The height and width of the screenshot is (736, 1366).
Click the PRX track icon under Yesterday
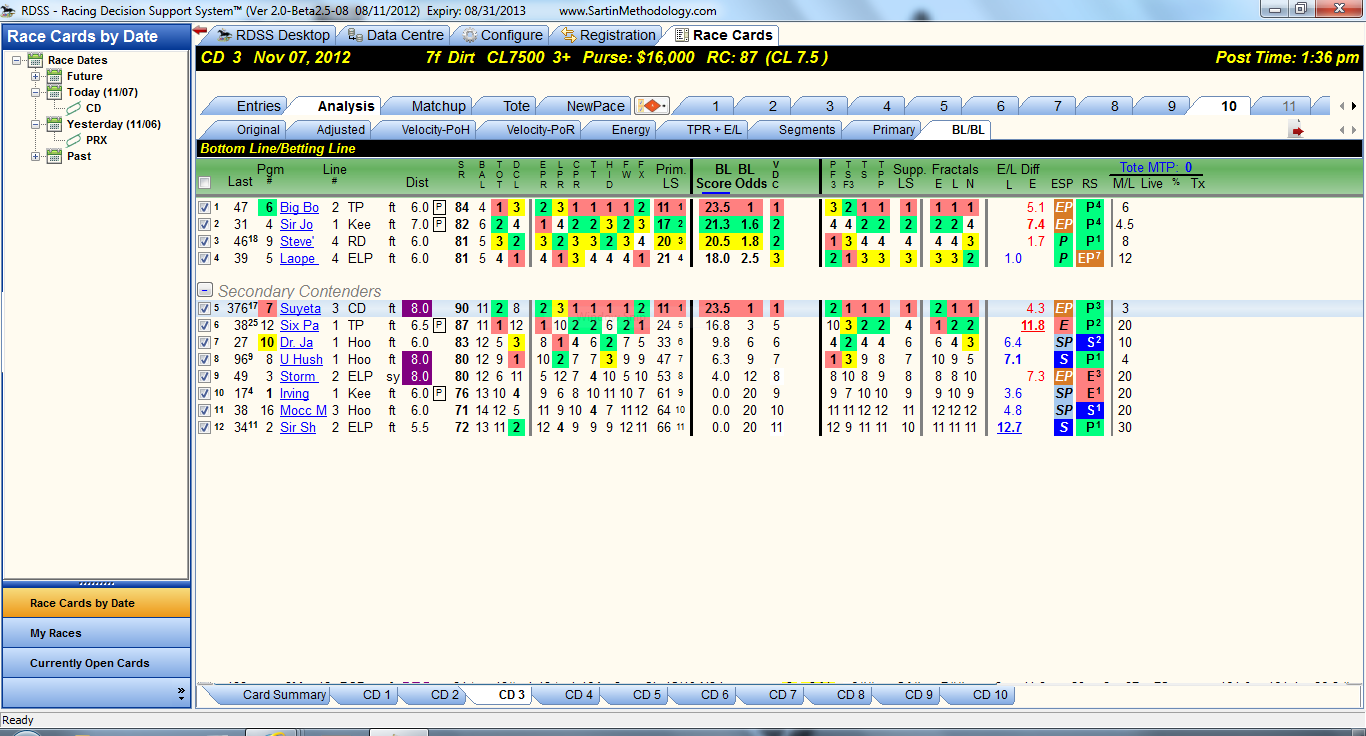pos(75,140)
